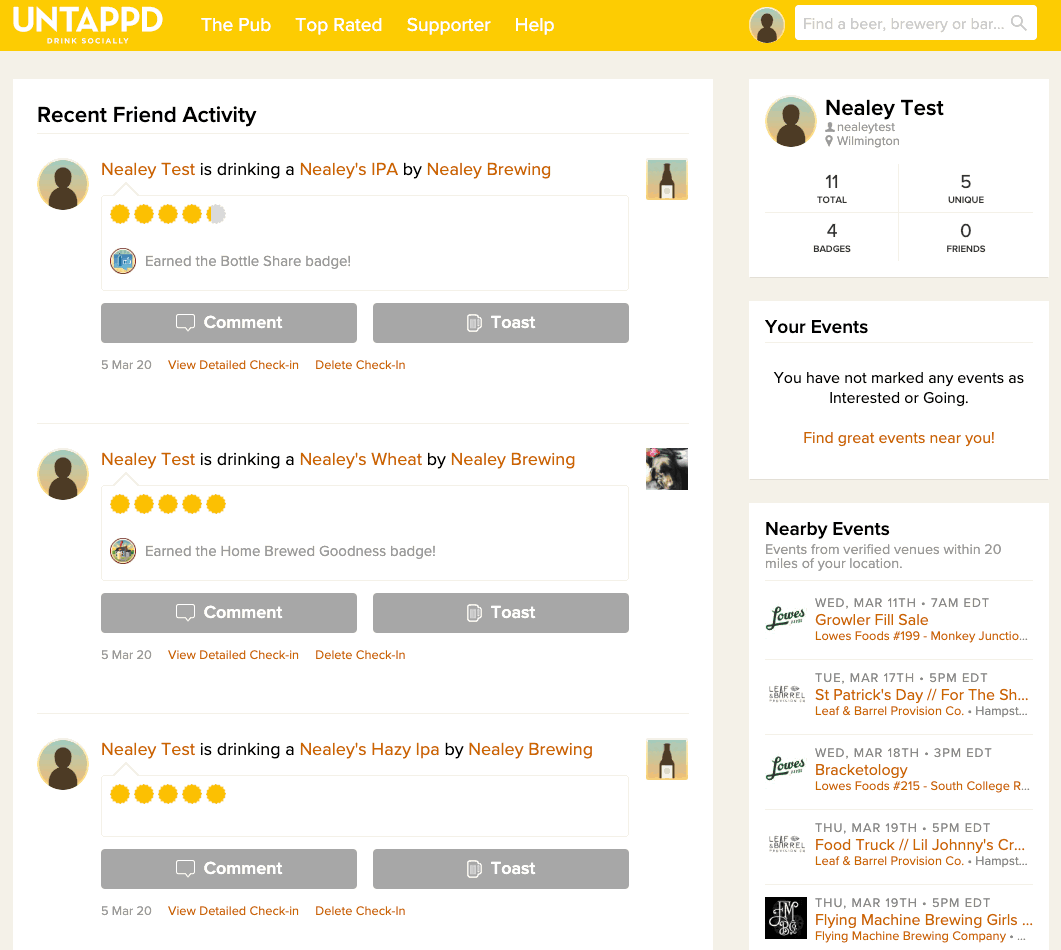Click avatar next to Nealey's Hazy Ipa check-in
1061x950 pixels.
pyautogui.click(x=63, y=765)
